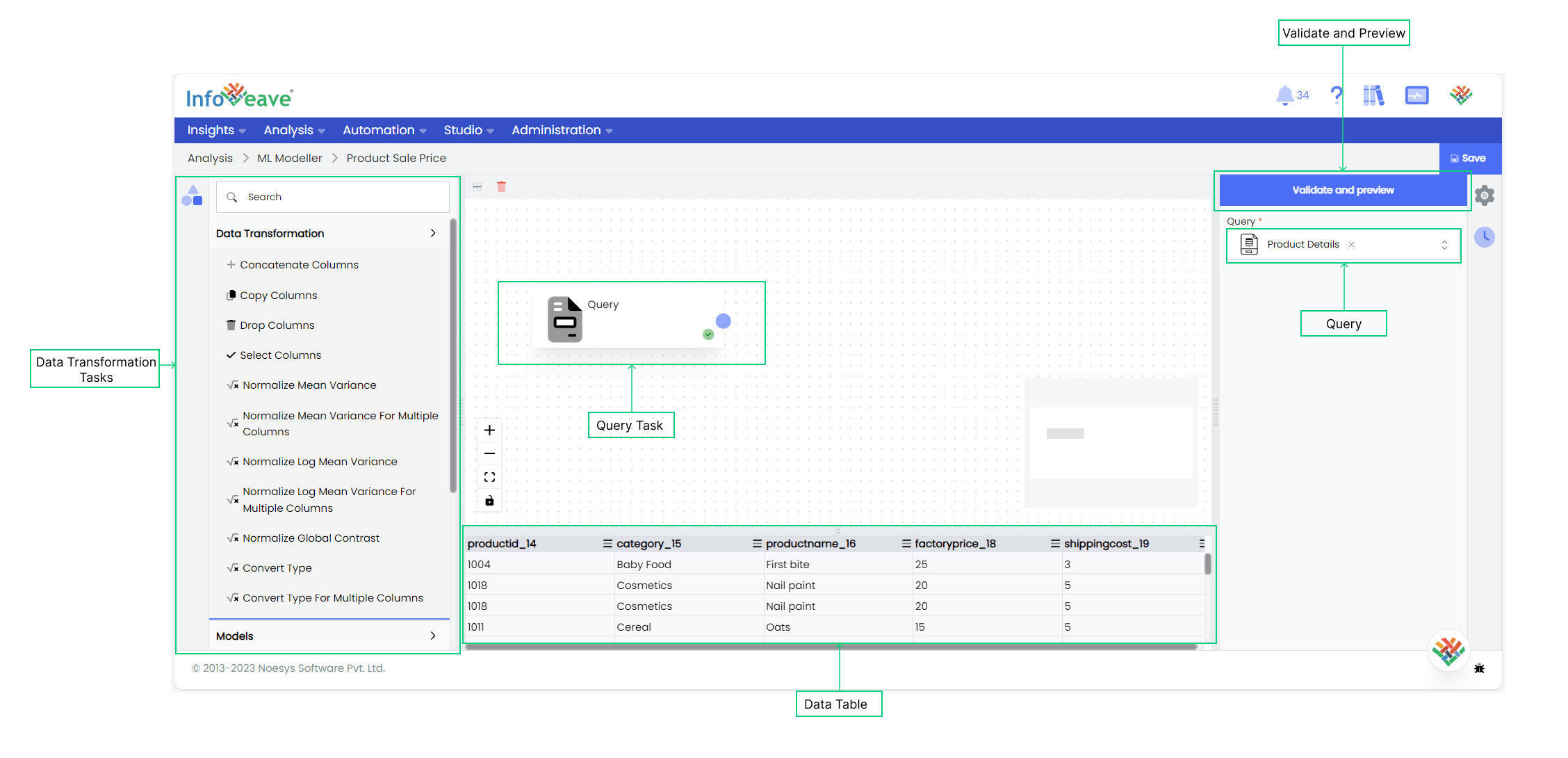Click Product Sale Price breadcrumb
Viewport: 1568px width, 758px height.
396,159
